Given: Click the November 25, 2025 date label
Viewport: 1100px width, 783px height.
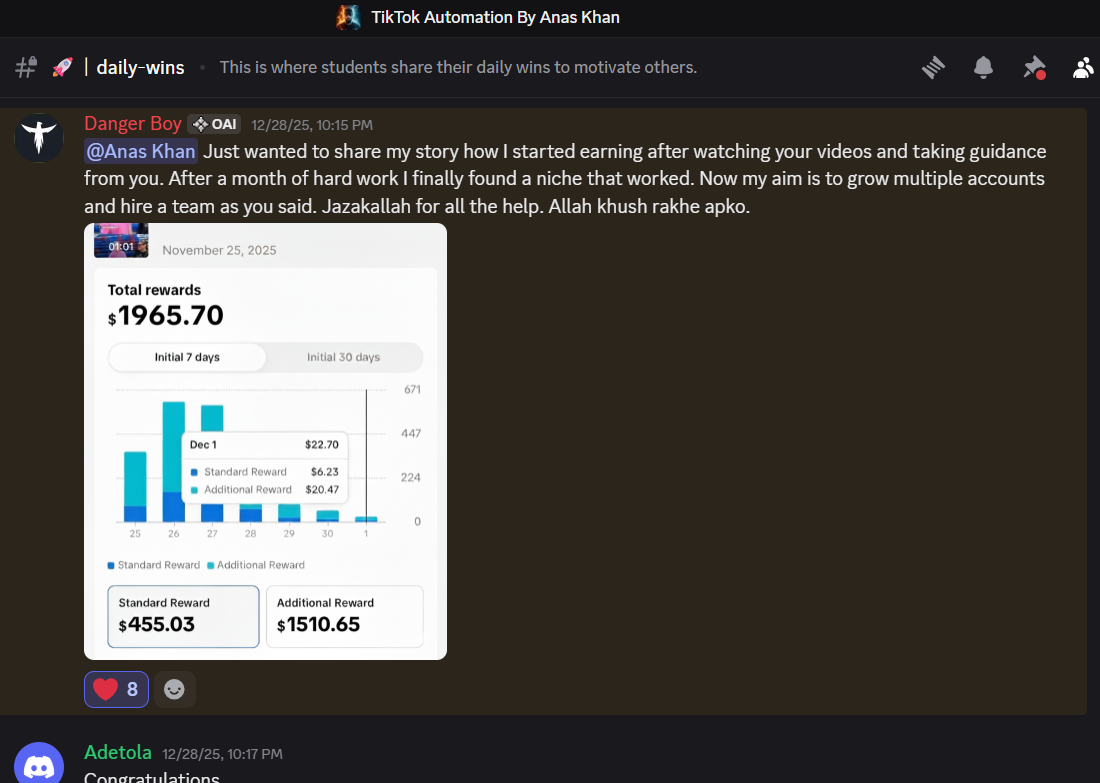Looking at the screenshot, I should [x=220, y=250].
